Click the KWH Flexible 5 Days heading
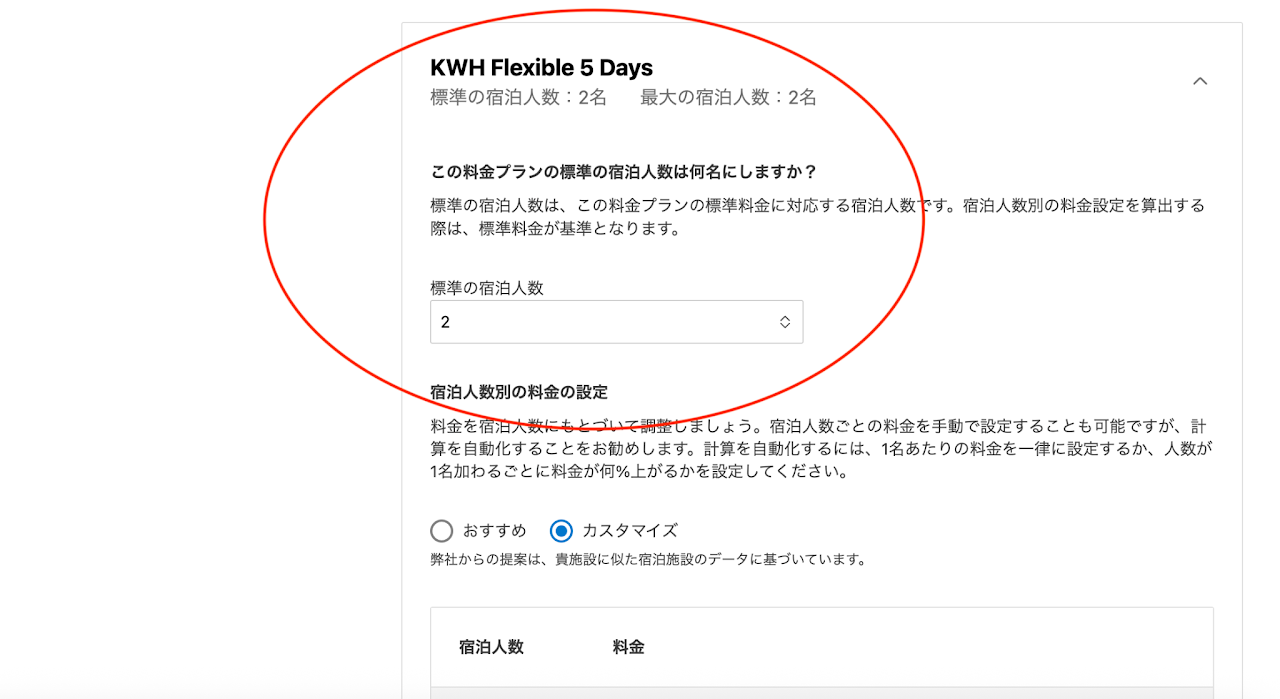1280x699 pixels. (541, 68)
